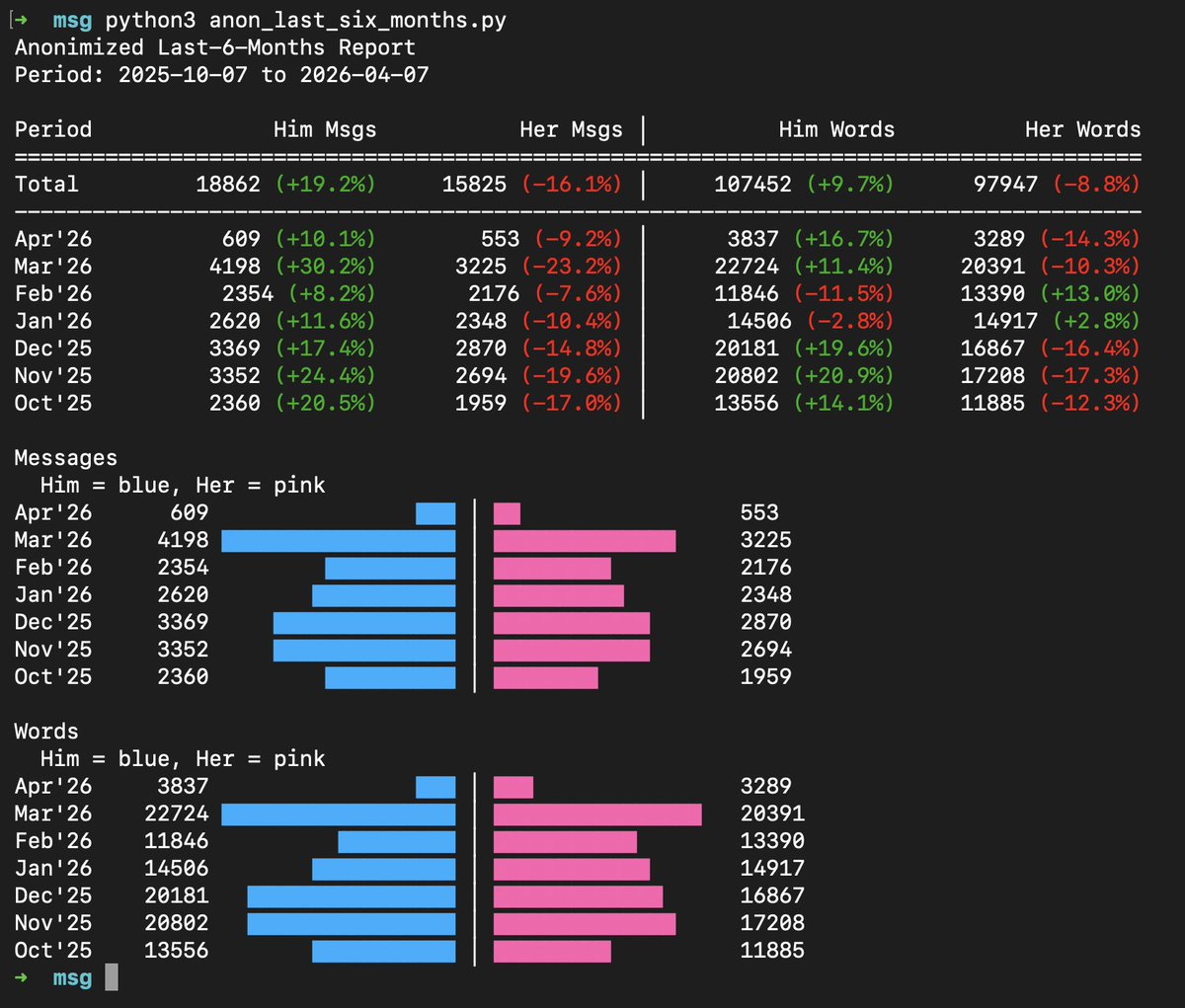Select the '(+17.4%)' value in the Dec'25 row
Viewport: 1185px width, 1008px height.
tap(325, 349)
